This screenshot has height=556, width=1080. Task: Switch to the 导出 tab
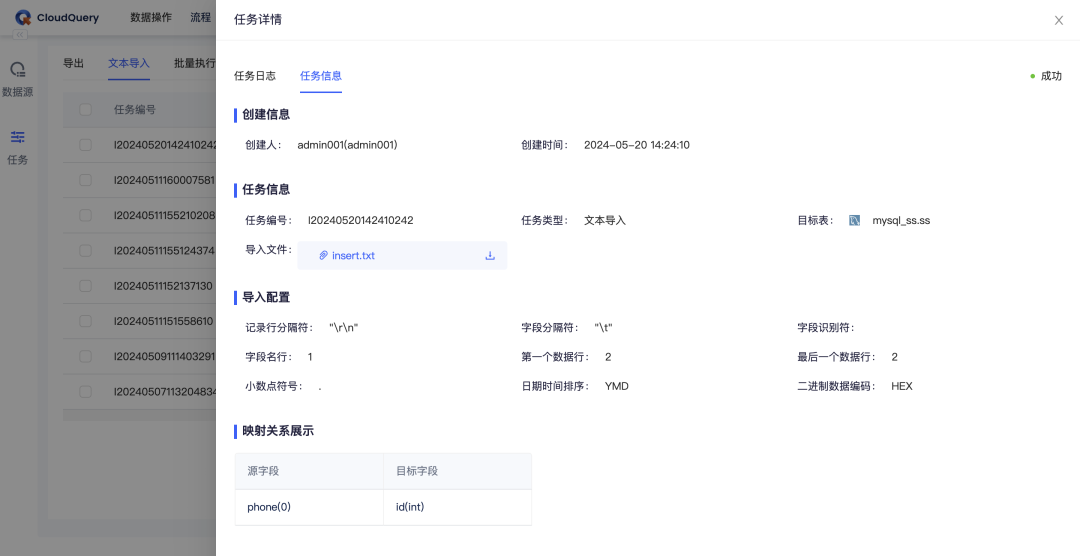[73, 63]
